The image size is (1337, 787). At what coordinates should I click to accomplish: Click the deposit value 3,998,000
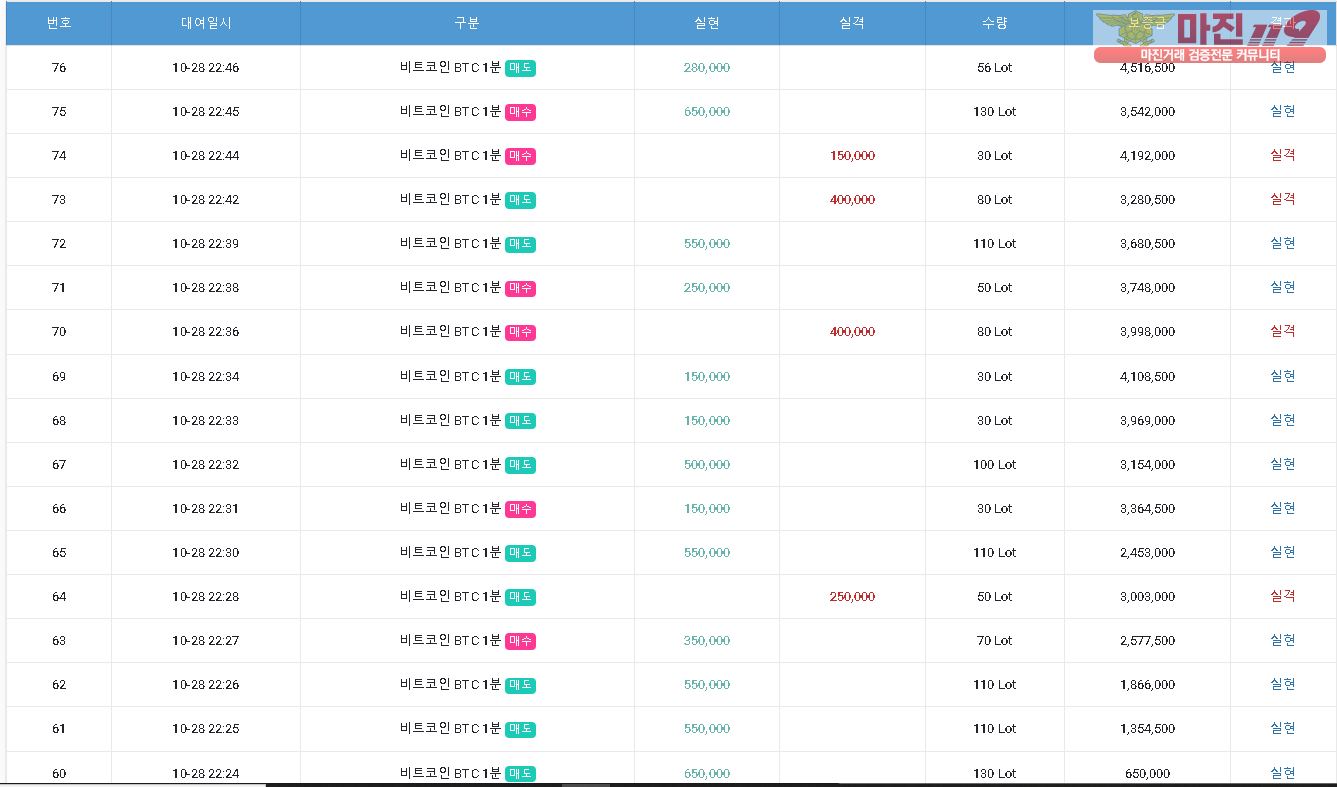[1148, 332]
